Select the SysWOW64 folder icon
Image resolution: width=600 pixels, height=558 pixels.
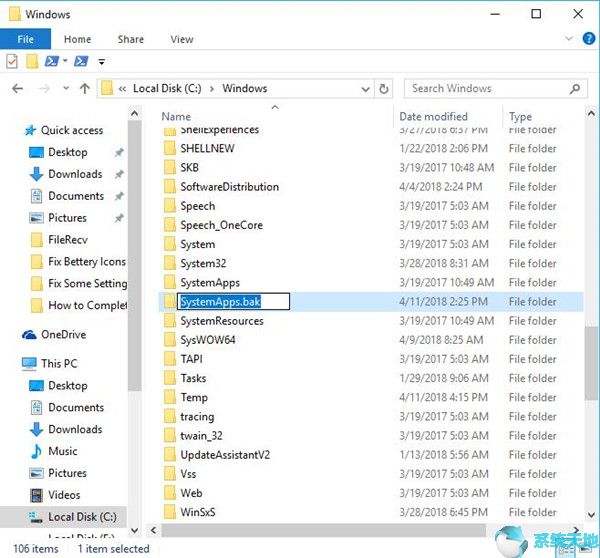170,340
